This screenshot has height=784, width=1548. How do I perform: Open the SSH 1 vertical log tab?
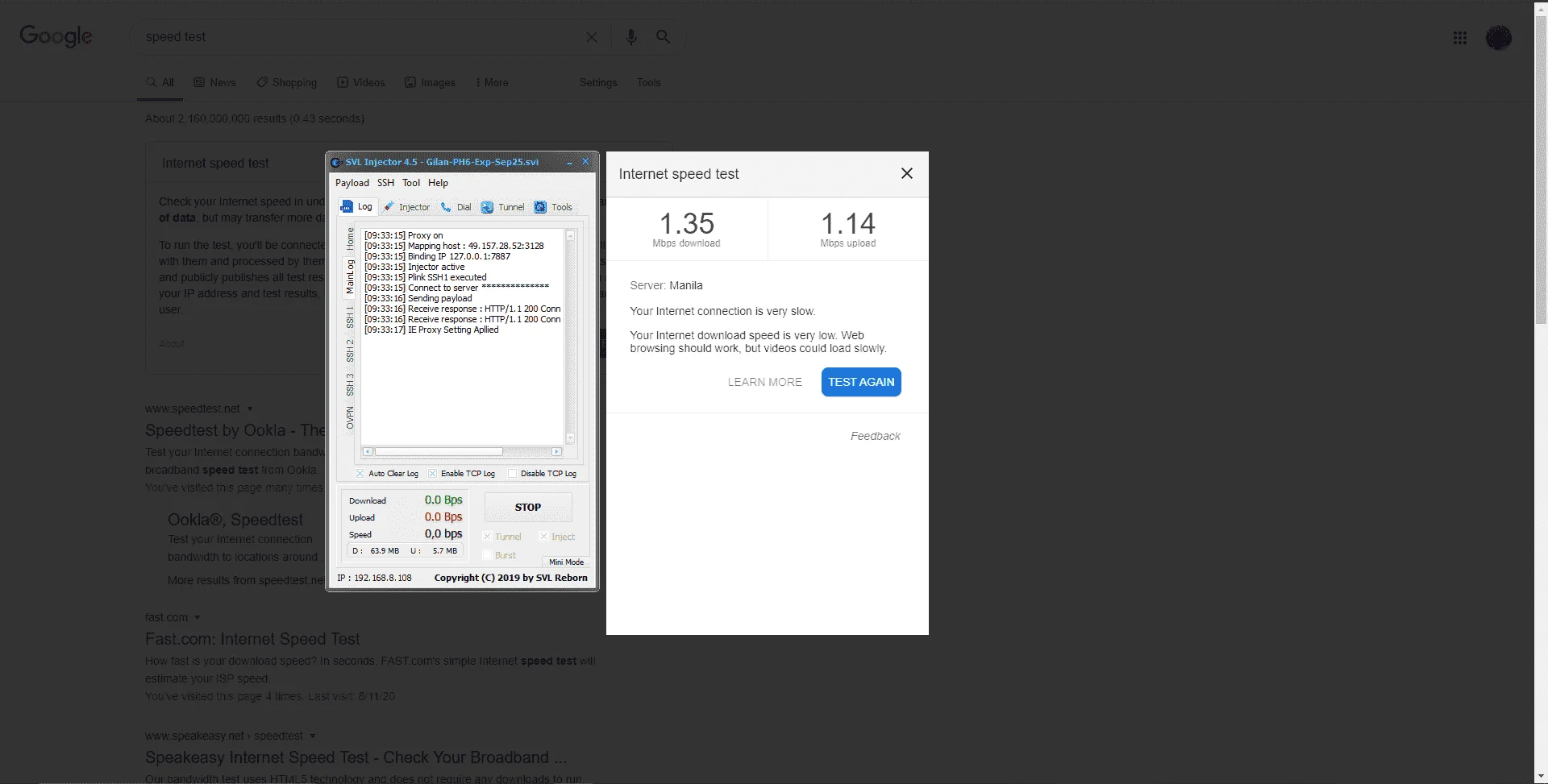coord(350,317)
